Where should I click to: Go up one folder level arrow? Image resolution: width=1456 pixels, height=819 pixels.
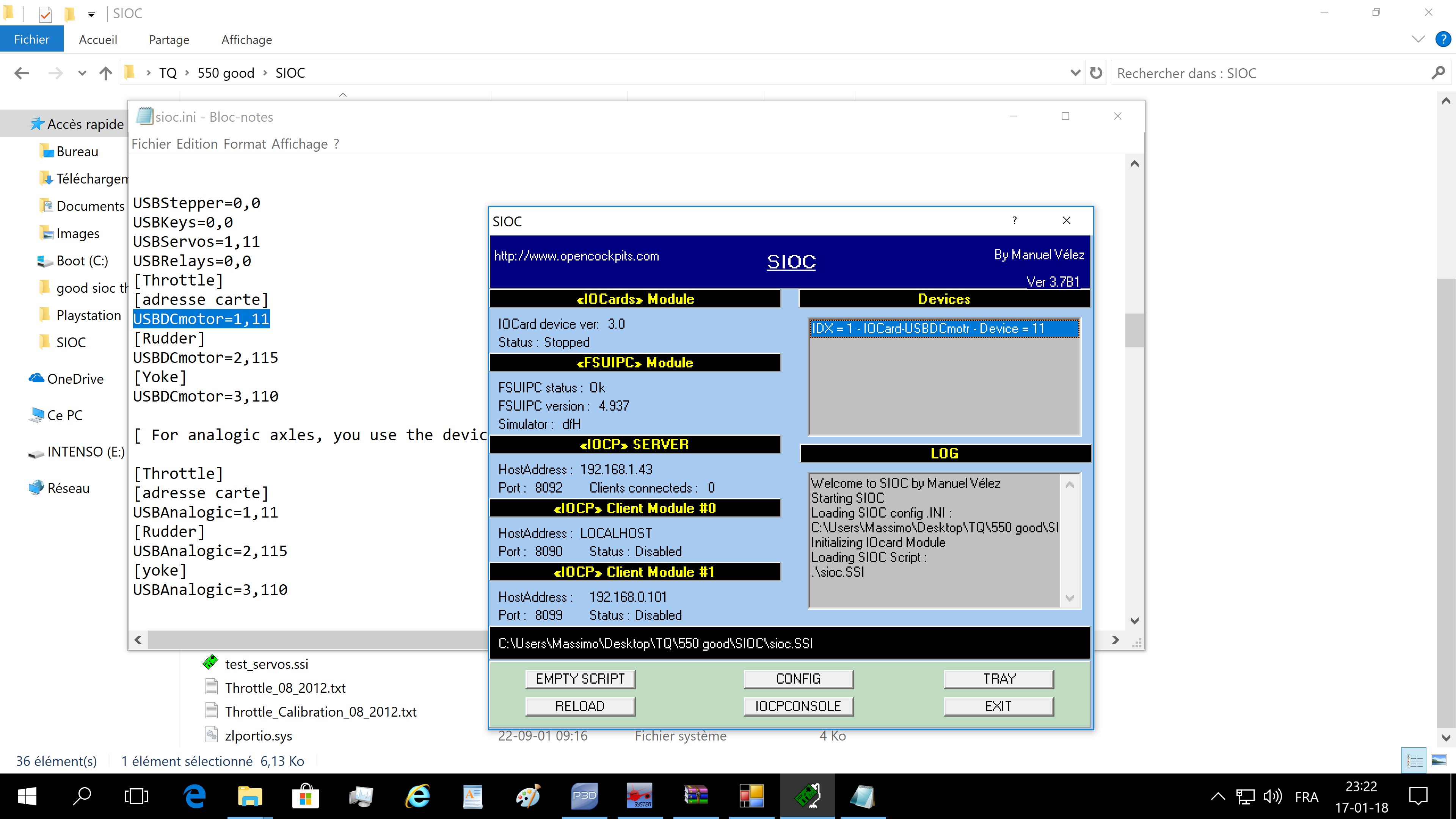[106, 73]
